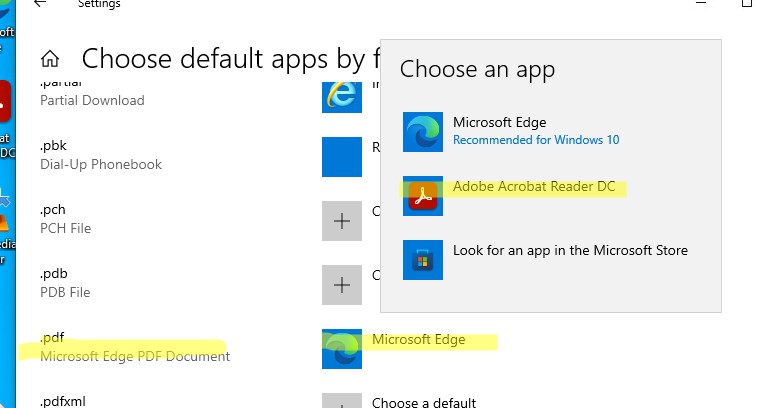Viewport: 773px width, 408px height.
Task: Click the .pbk Dial-Up Phonebook entry
Action: point(101,155)
